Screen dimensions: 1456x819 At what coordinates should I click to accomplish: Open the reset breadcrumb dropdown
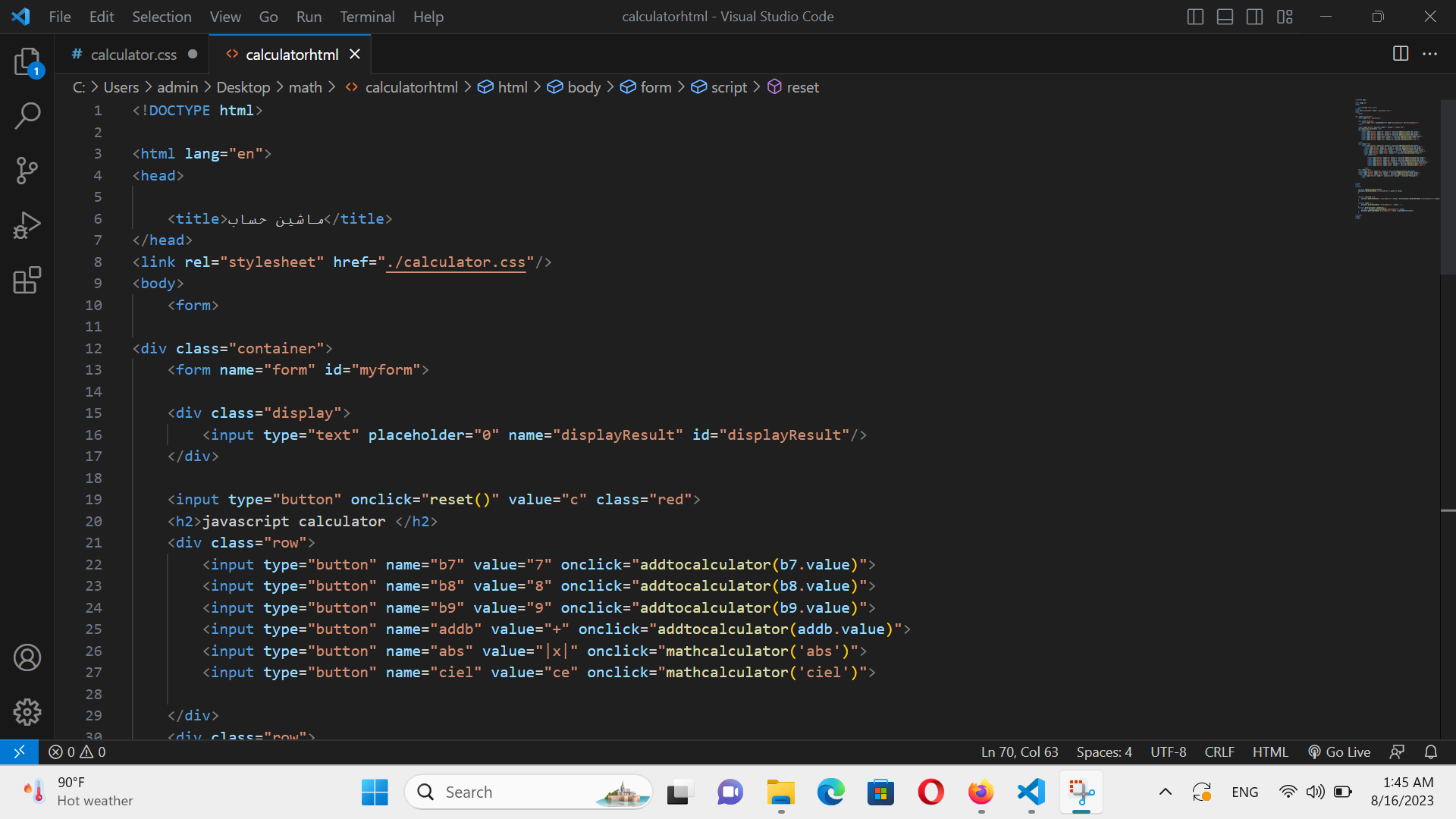click(793, 87)
